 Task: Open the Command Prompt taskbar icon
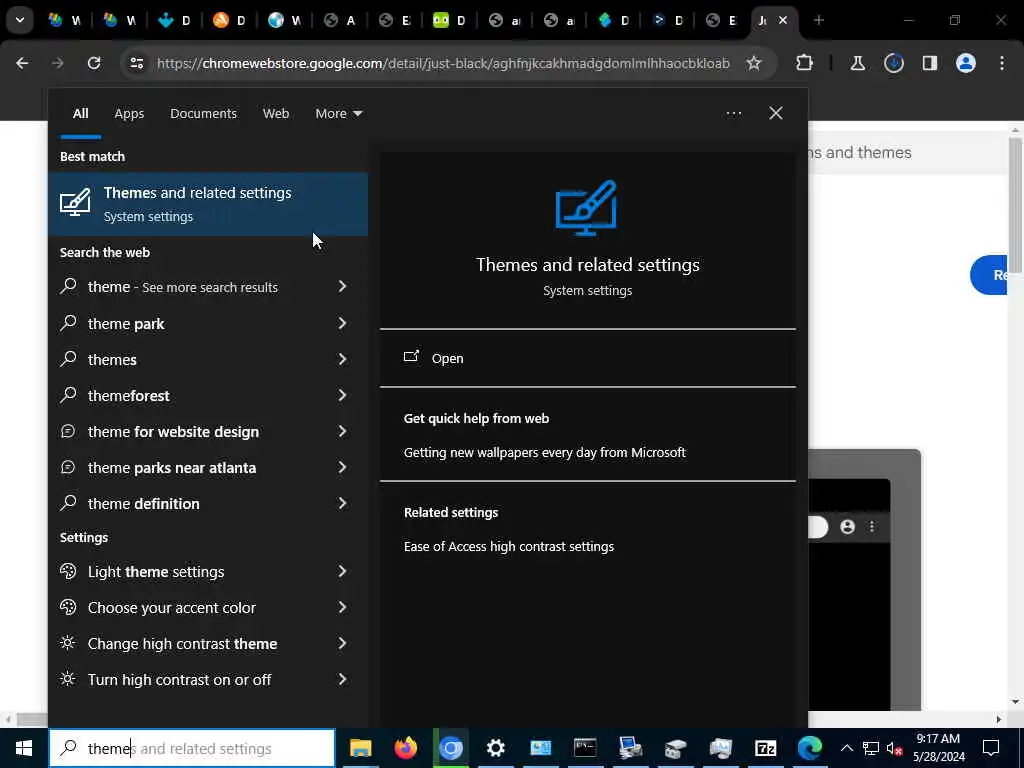pos(585,748)
